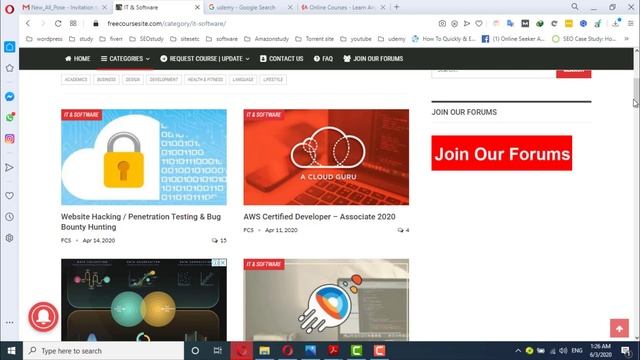Open sidebar three-dots setup
The width and height of the screenshot is (640, 360).
pos(9,322)
